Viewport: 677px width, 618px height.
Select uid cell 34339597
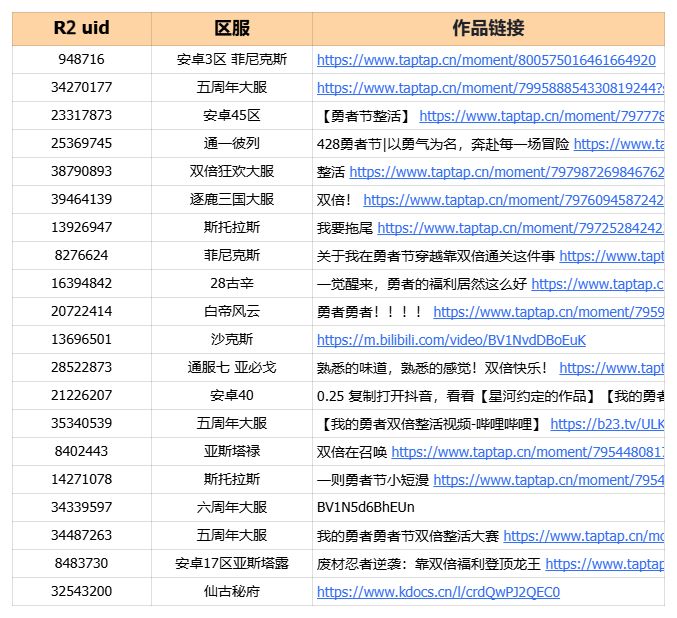[x=82, y=508]
